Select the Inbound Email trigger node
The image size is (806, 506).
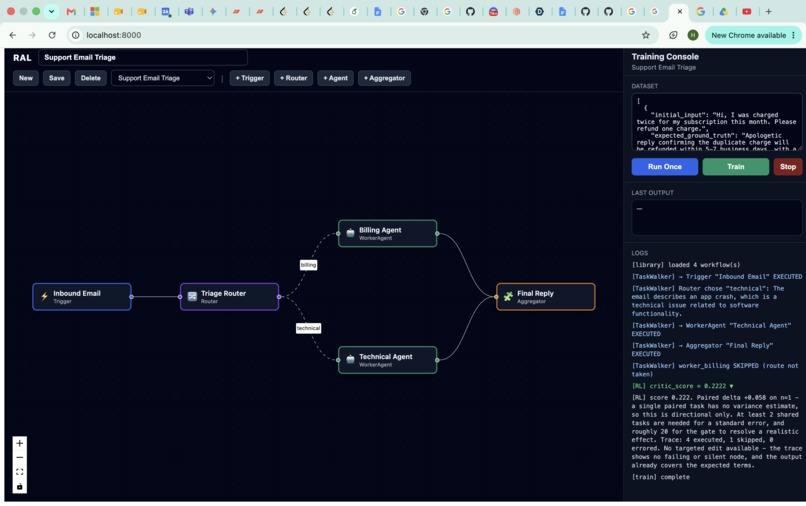pos(82,297)
